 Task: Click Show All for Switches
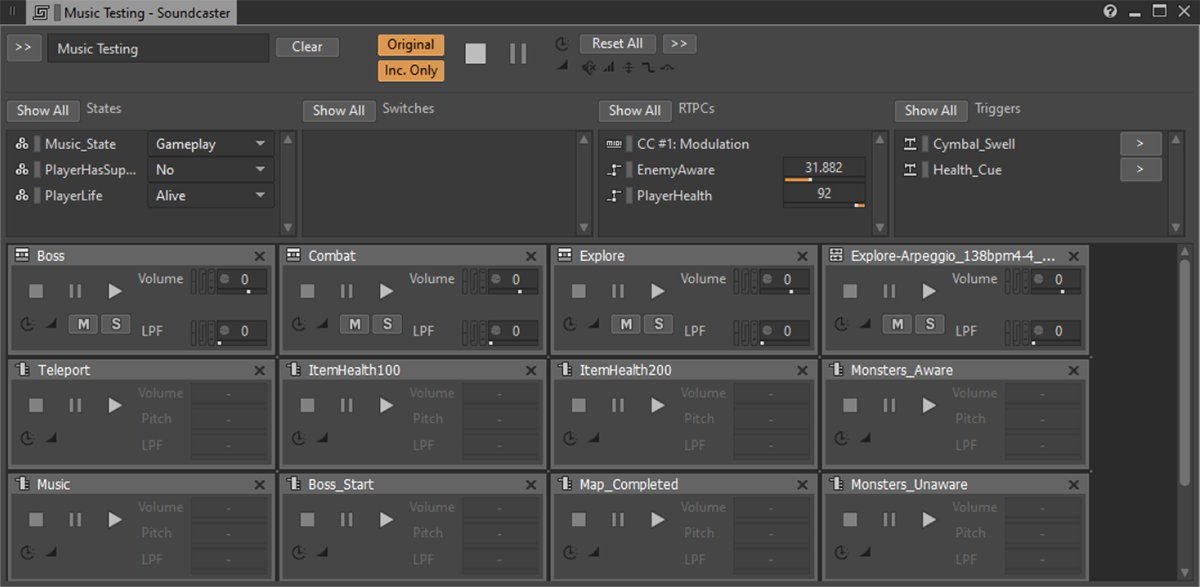pos(339,110)
